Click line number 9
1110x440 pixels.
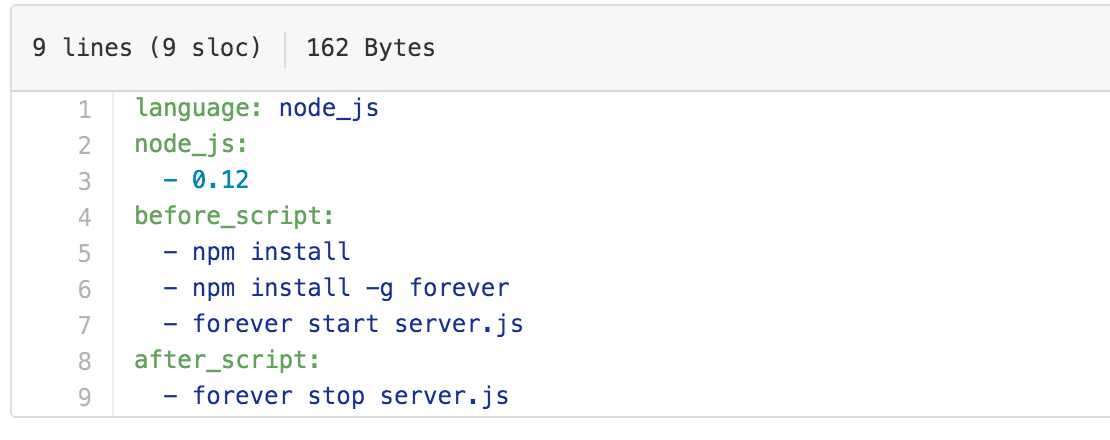(x=85, y=397)
